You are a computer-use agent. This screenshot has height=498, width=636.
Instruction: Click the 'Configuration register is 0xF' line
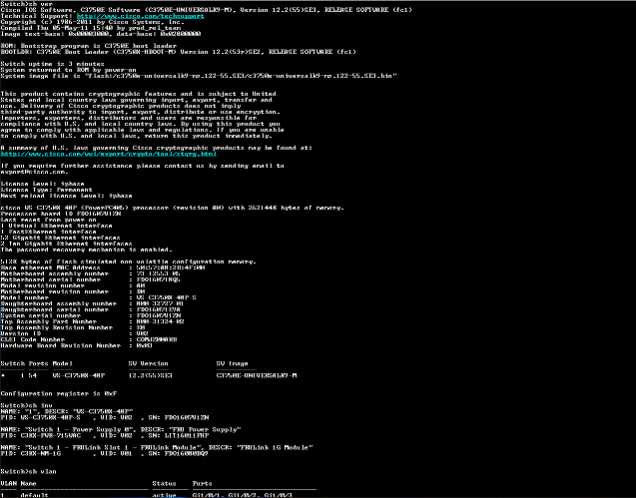point(59,394)
